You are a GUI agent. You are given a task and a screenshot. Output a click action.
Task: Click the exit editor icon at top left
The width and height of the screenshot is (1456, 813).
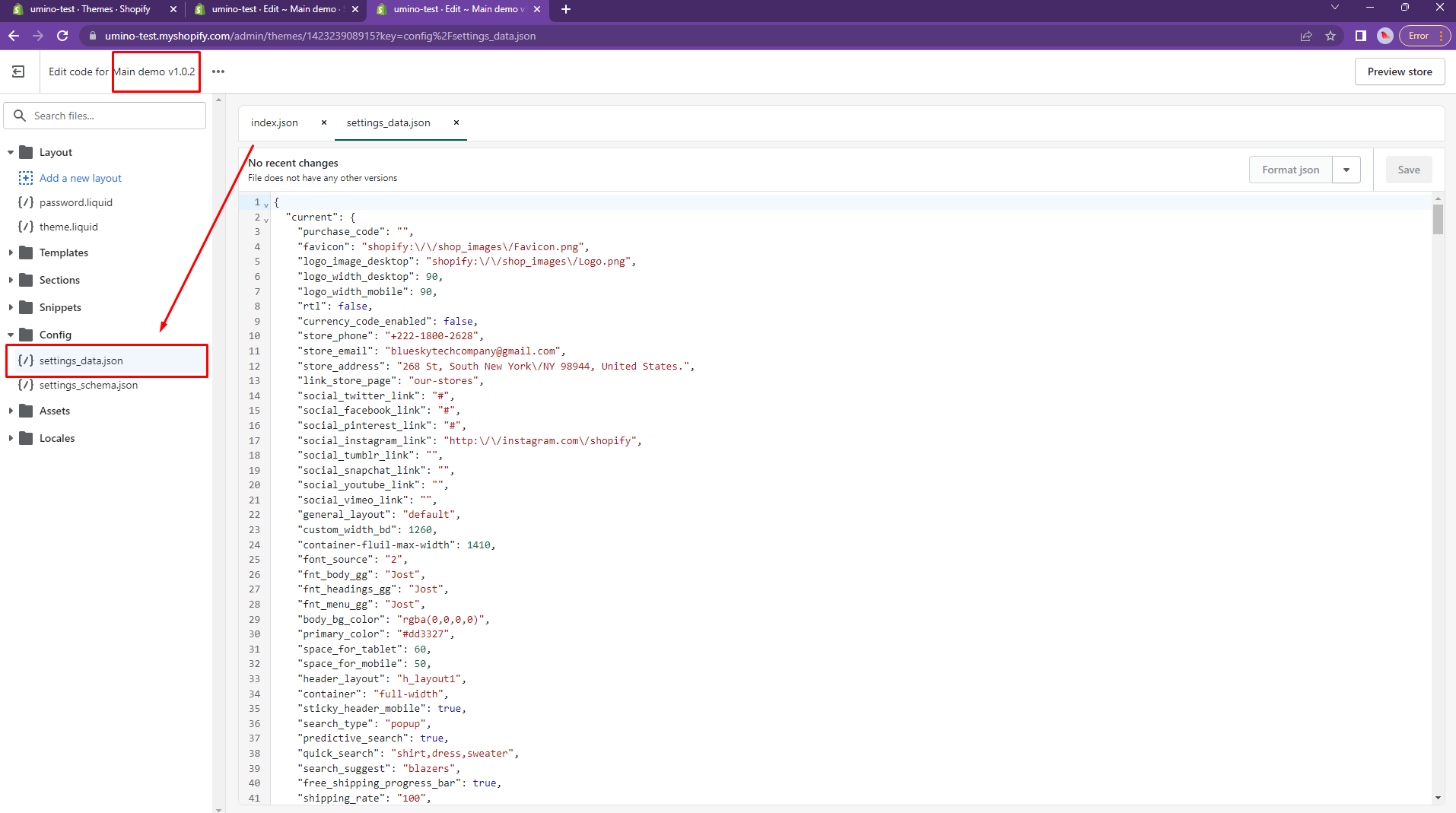point(18,71)
